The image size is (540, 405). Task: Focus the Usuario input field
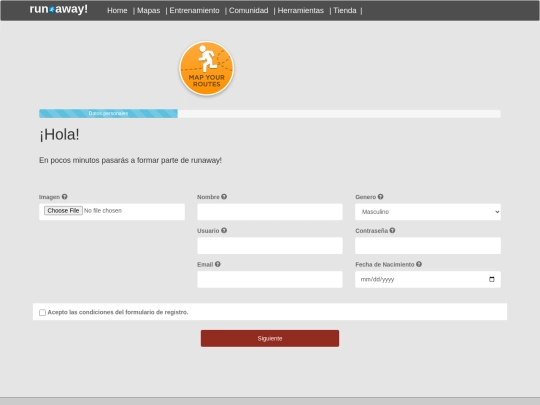(270, 246)
